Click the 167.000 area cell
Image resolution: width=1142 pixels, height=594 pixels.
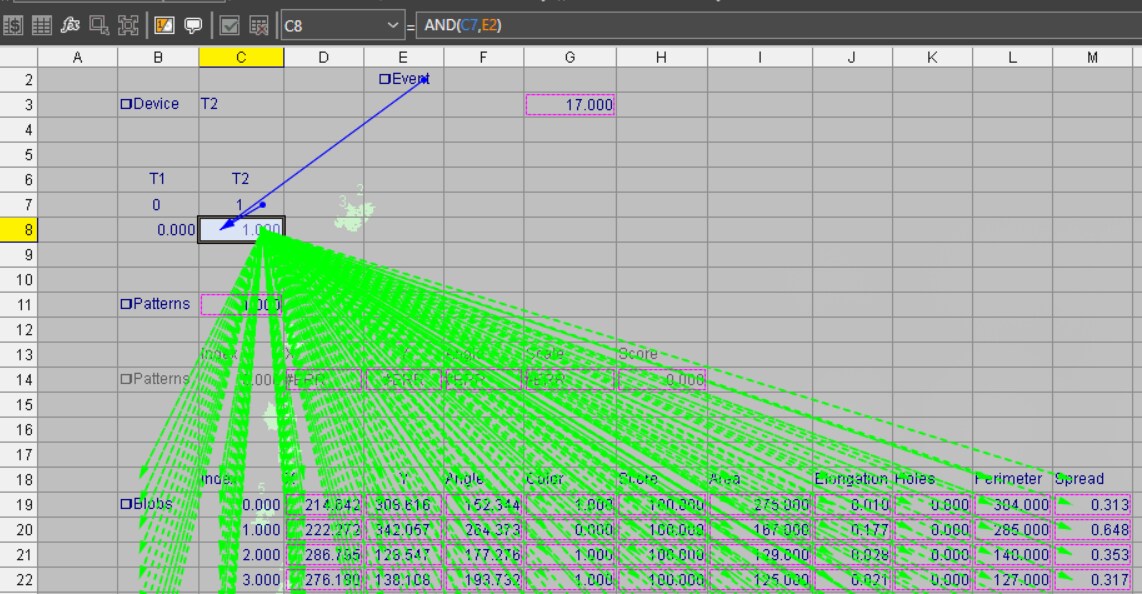click(x=760, y=530)
